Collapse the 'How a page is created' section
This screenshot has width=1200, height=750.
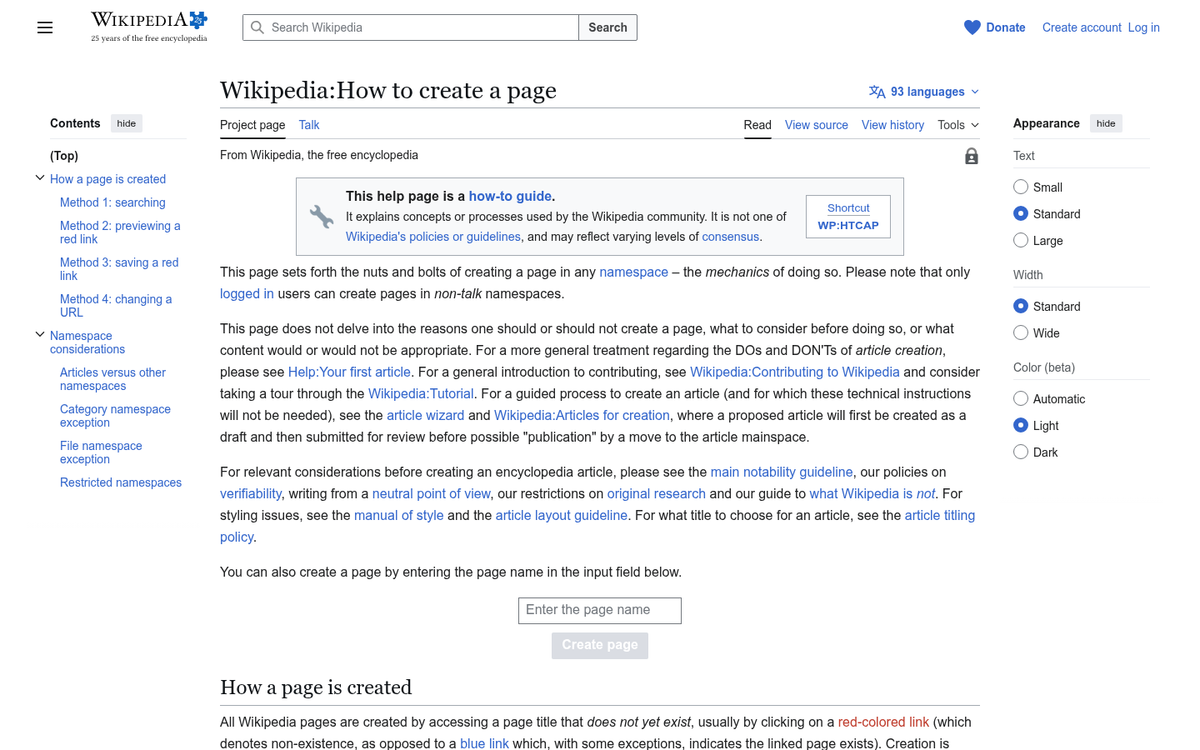click(40, 177)
